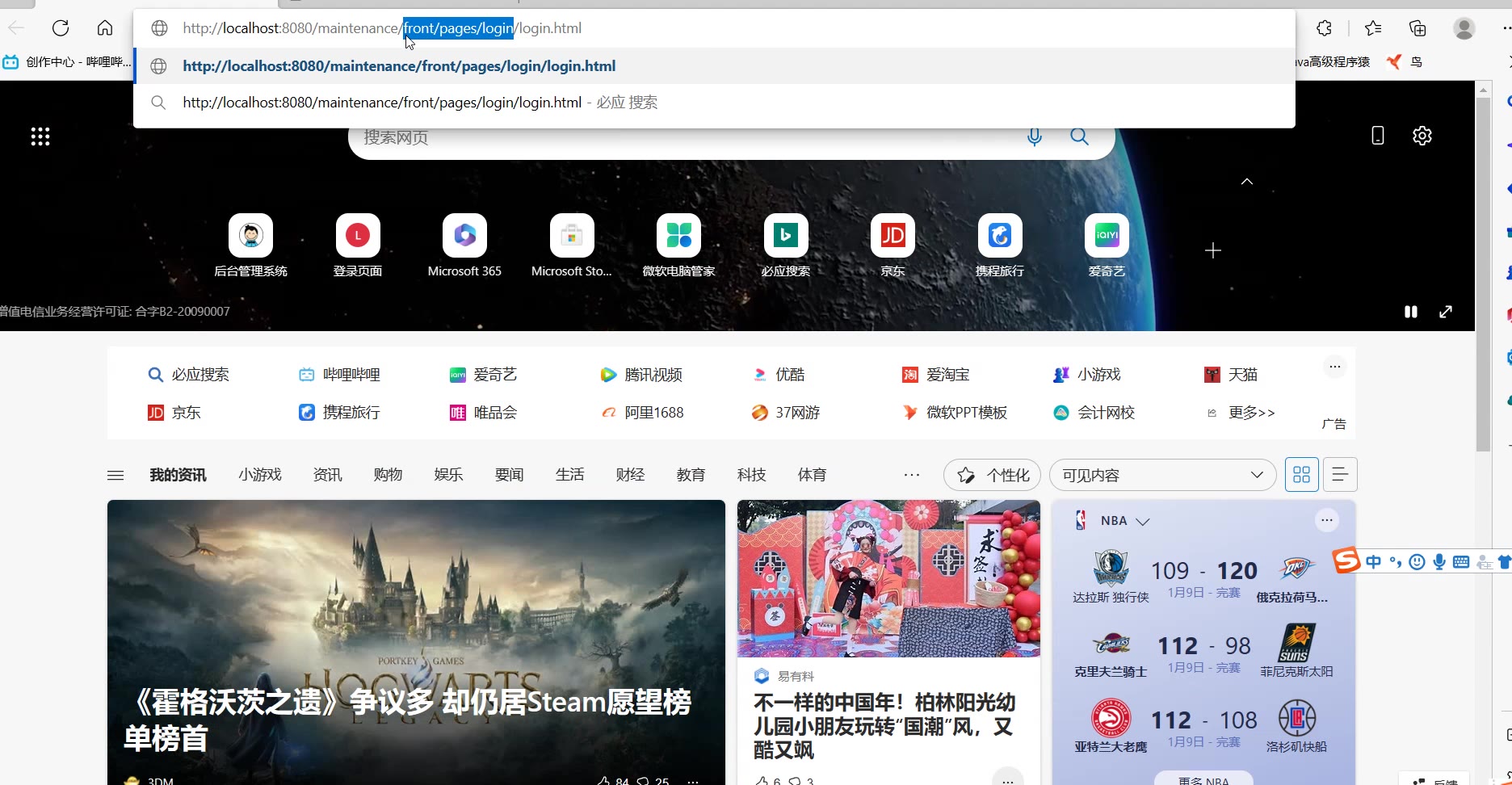Start voice search with the microphone icon
Image resolution: width=1512 pixels, height=785 pixels.
[1034, 136]
